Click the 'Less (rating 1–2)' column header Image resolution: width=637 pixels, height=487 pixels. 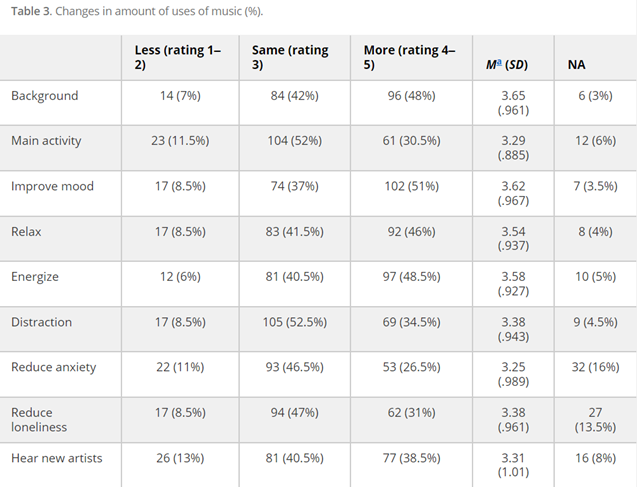pos(178,57)
